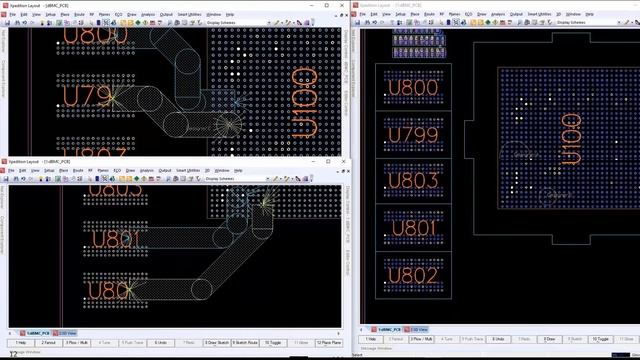This screenshot has width=640, height=360.
Task: Click 10 Toggle button in bottom-left window
Action: [273, 343]
